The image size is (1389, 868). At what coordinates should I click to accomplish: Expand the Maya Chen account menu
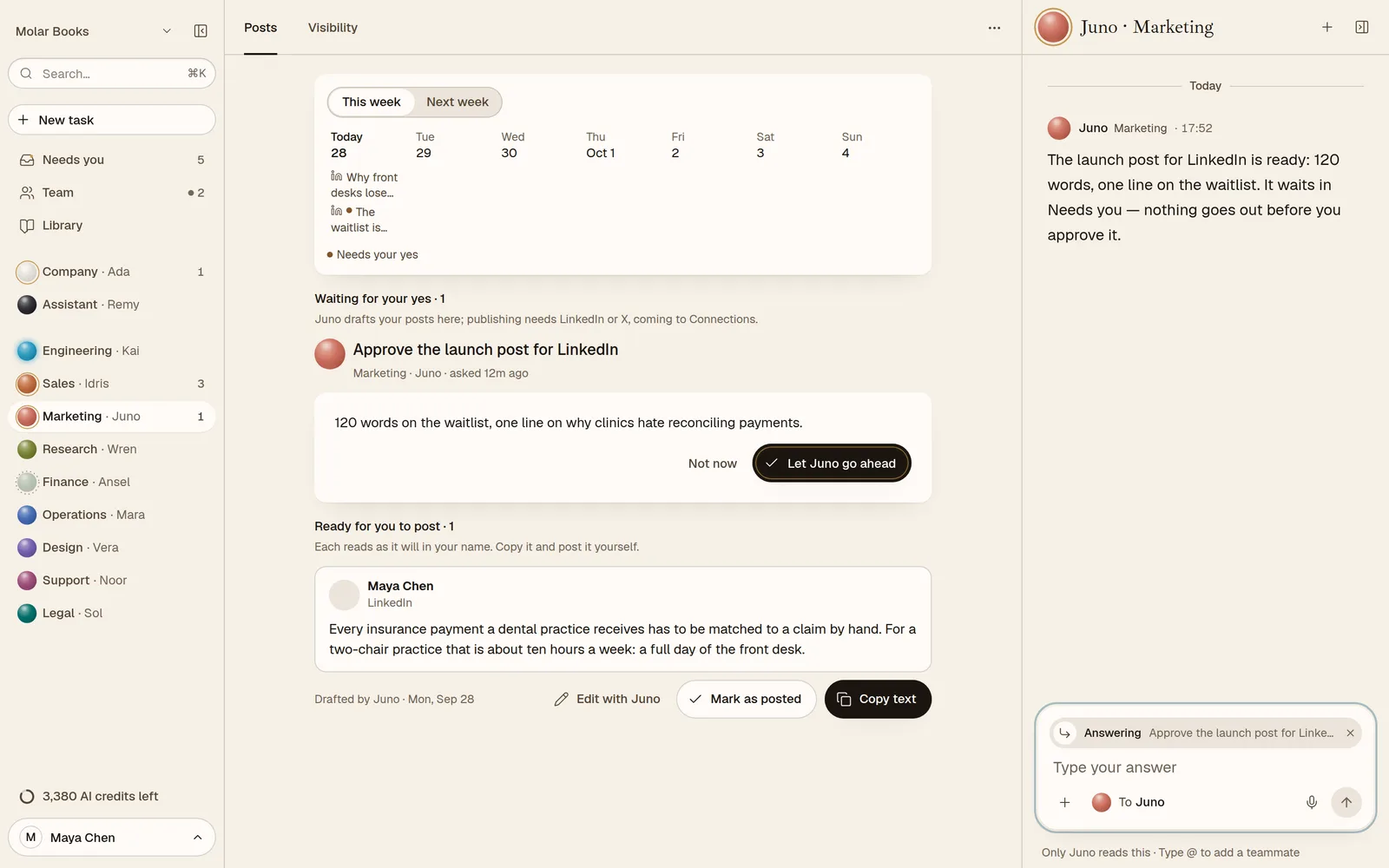click(x=112, y=838)
